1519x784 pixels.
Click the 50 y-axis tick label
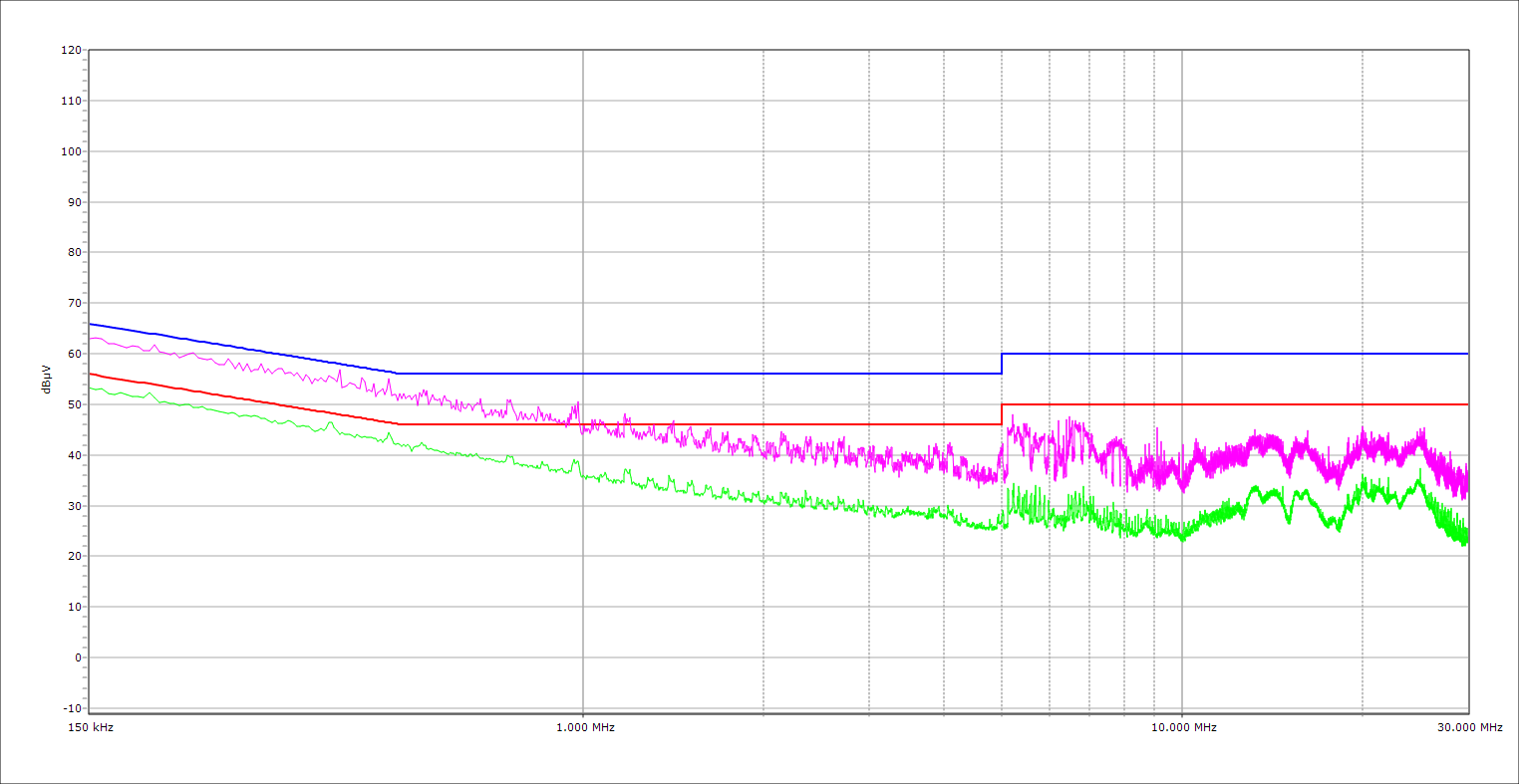point(74,404)
